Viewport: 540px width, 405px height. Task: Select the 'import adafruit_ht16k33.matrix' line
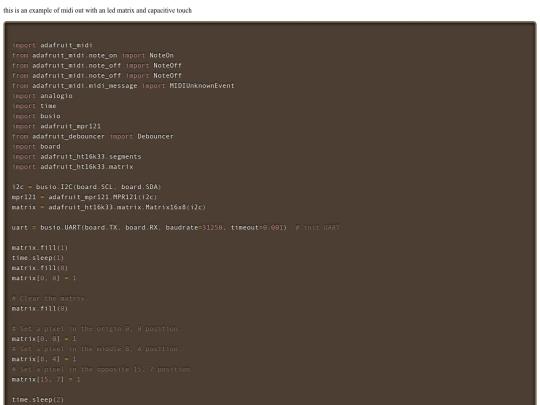pyautogui.click(x=72, y=167)
